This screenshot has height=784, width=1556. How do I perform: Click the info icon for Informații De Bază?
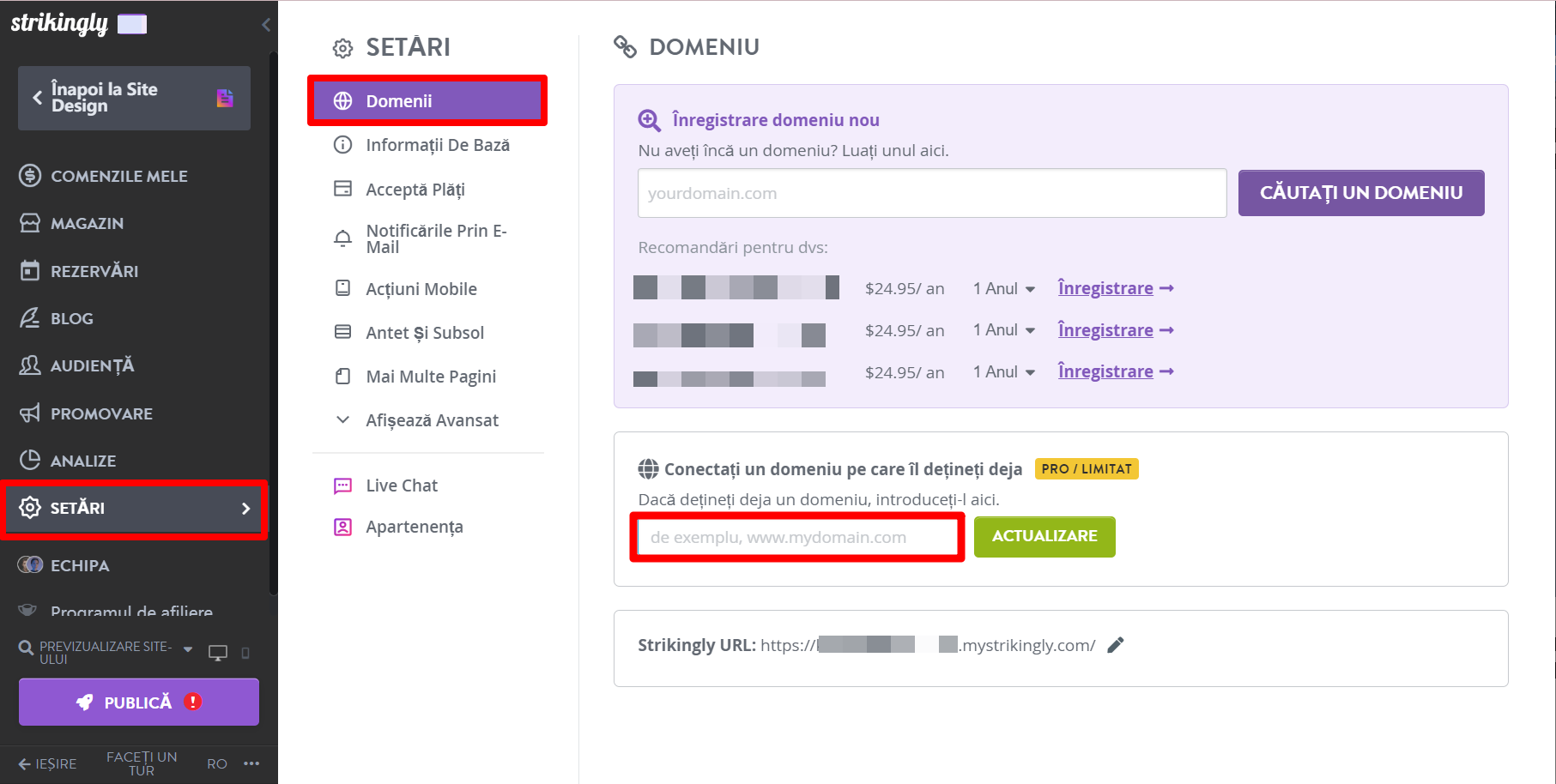point(342,145)
